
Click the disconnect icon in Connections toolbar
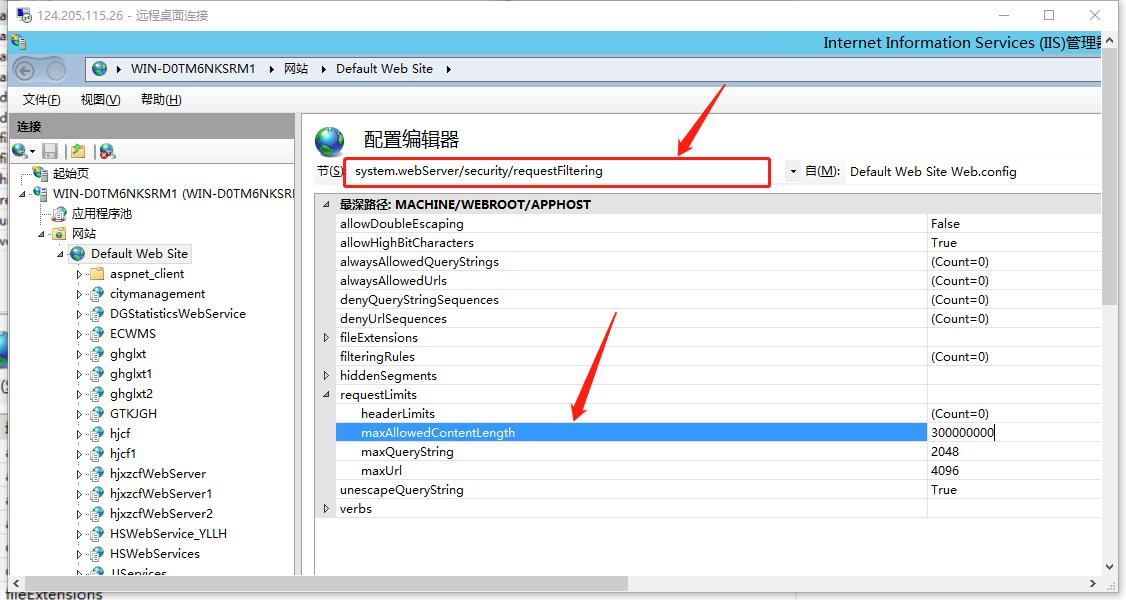(x=107, y=151)
